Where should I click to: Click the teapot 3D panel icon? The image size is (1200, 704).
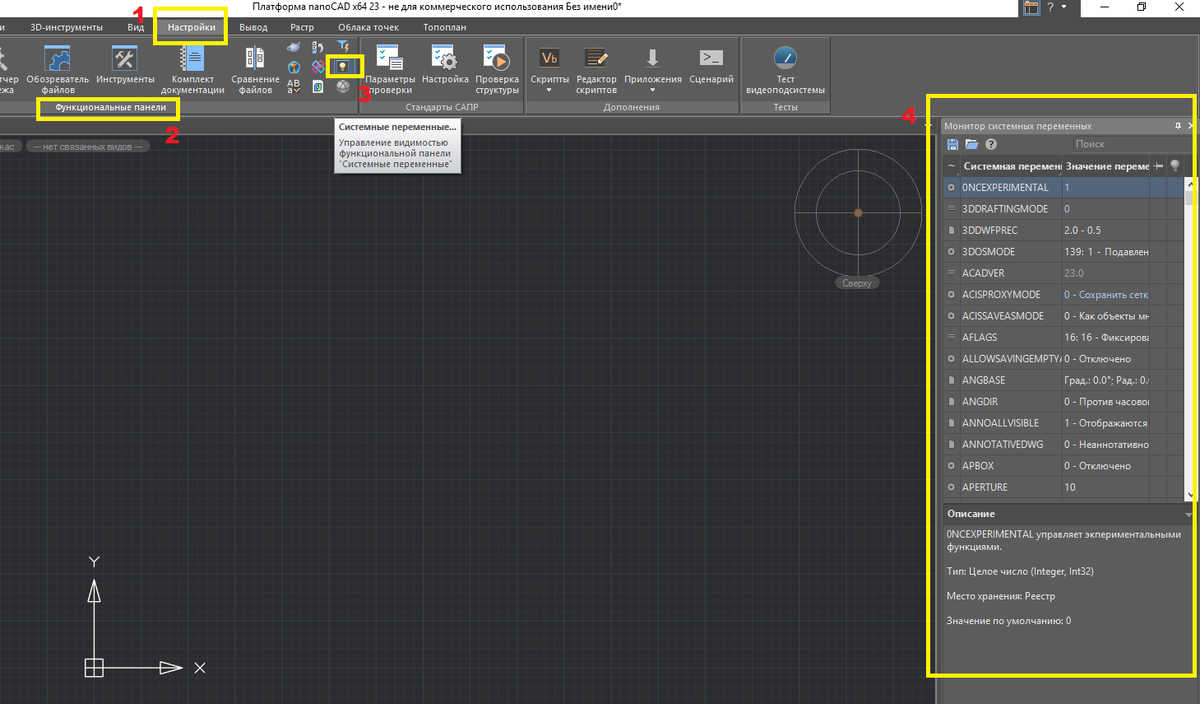pyautogui.click(x=293, y=47)
